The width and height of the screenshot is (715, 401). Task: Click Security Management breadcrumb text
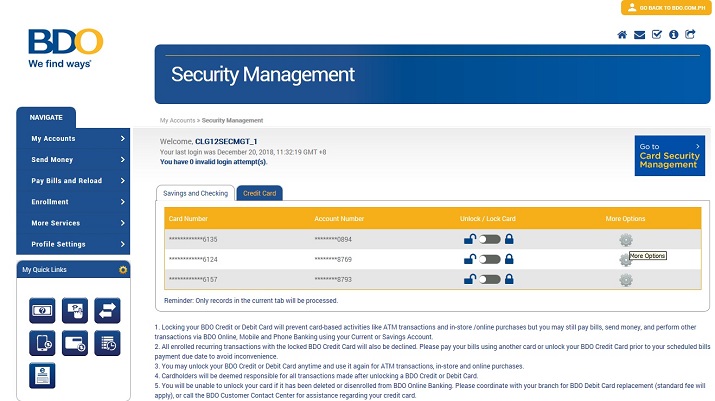click(233, 120)
